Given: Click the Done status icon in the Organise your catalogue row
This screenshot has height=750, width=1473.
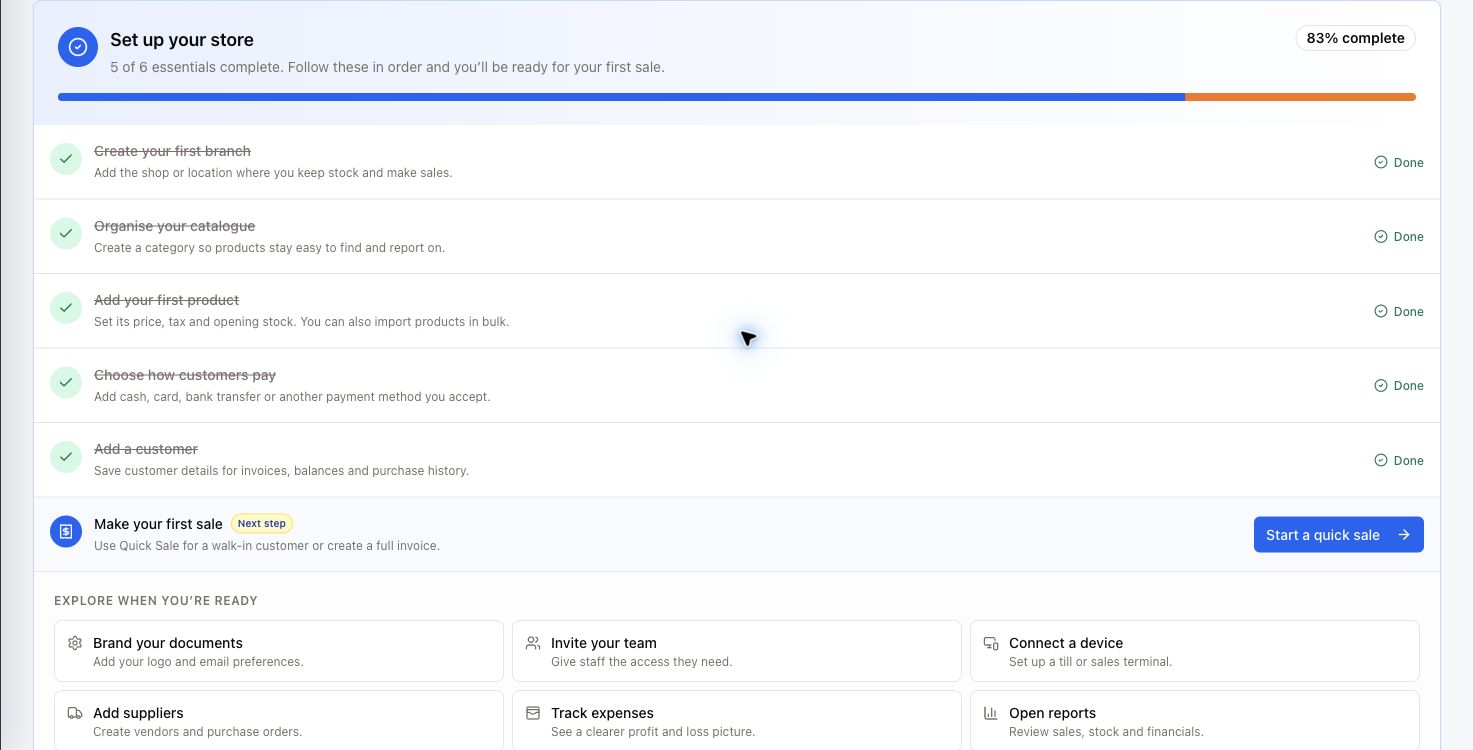Looking at the screenshot, I should point(1381,237).
